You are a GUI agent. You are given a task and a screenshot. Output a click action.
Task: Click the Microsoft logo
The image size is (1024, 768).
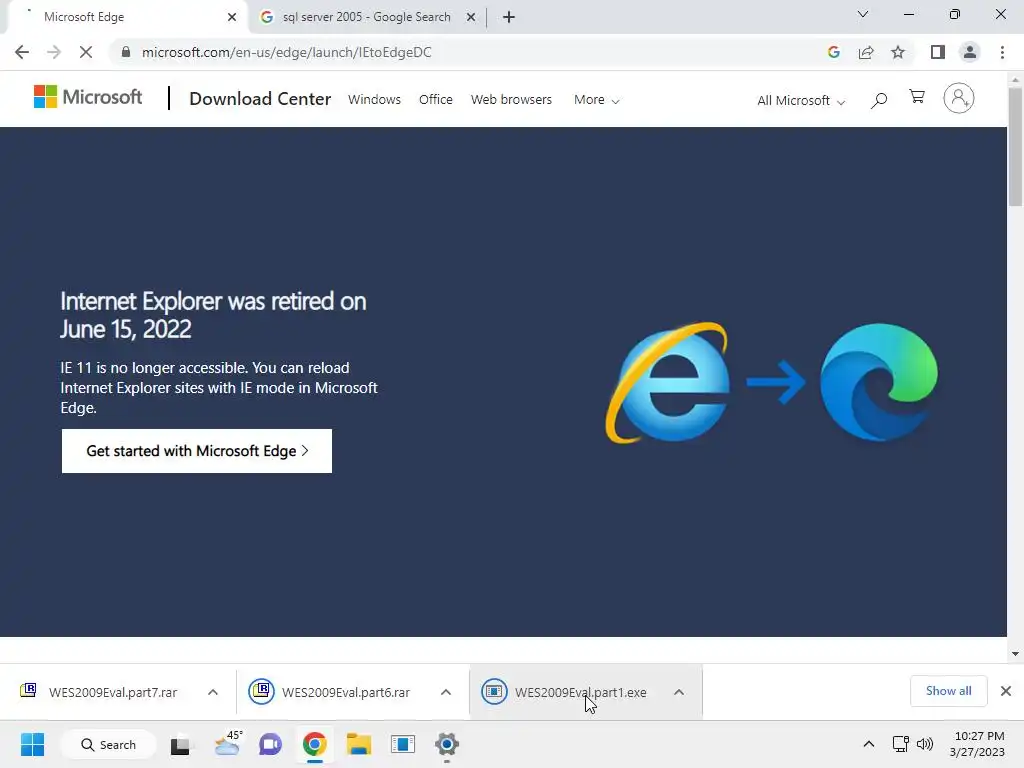(88, 97)
